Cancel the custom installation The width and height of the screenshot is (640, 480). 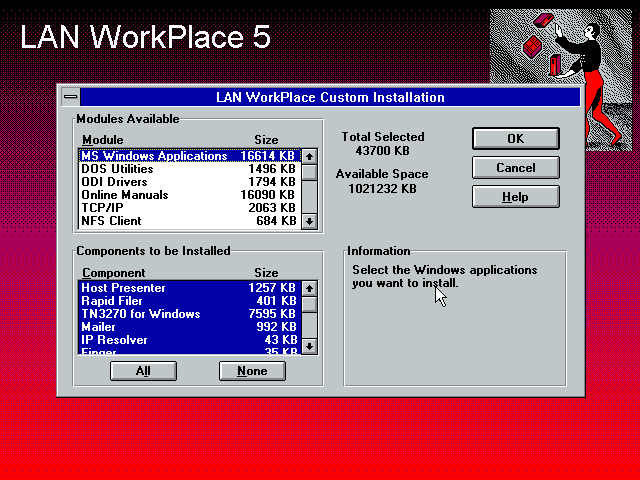[516, 168]
